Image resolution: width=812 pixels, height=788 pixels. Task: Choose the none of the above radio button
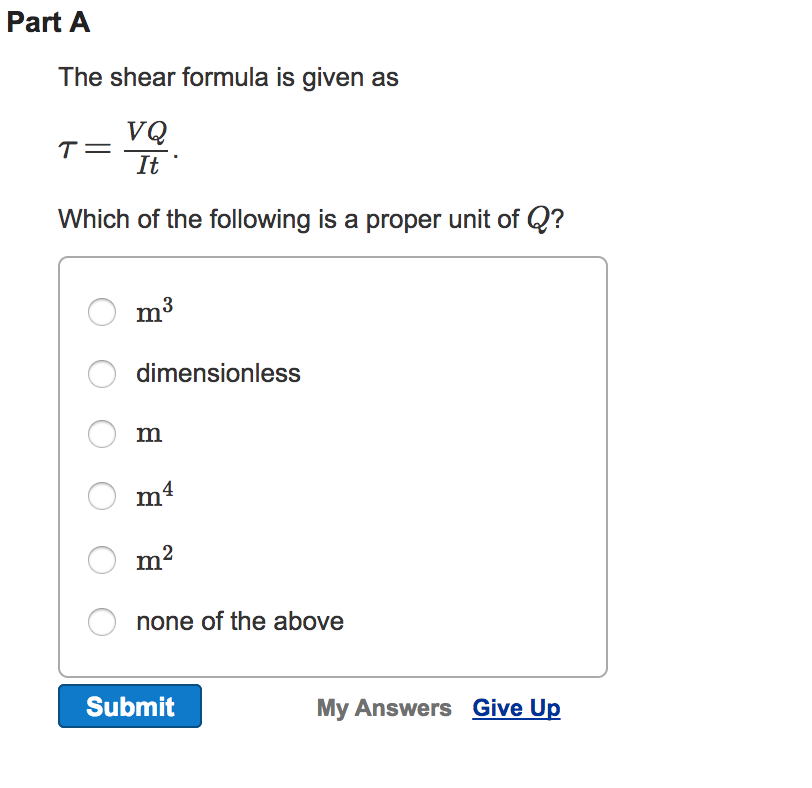pos(102,622)
